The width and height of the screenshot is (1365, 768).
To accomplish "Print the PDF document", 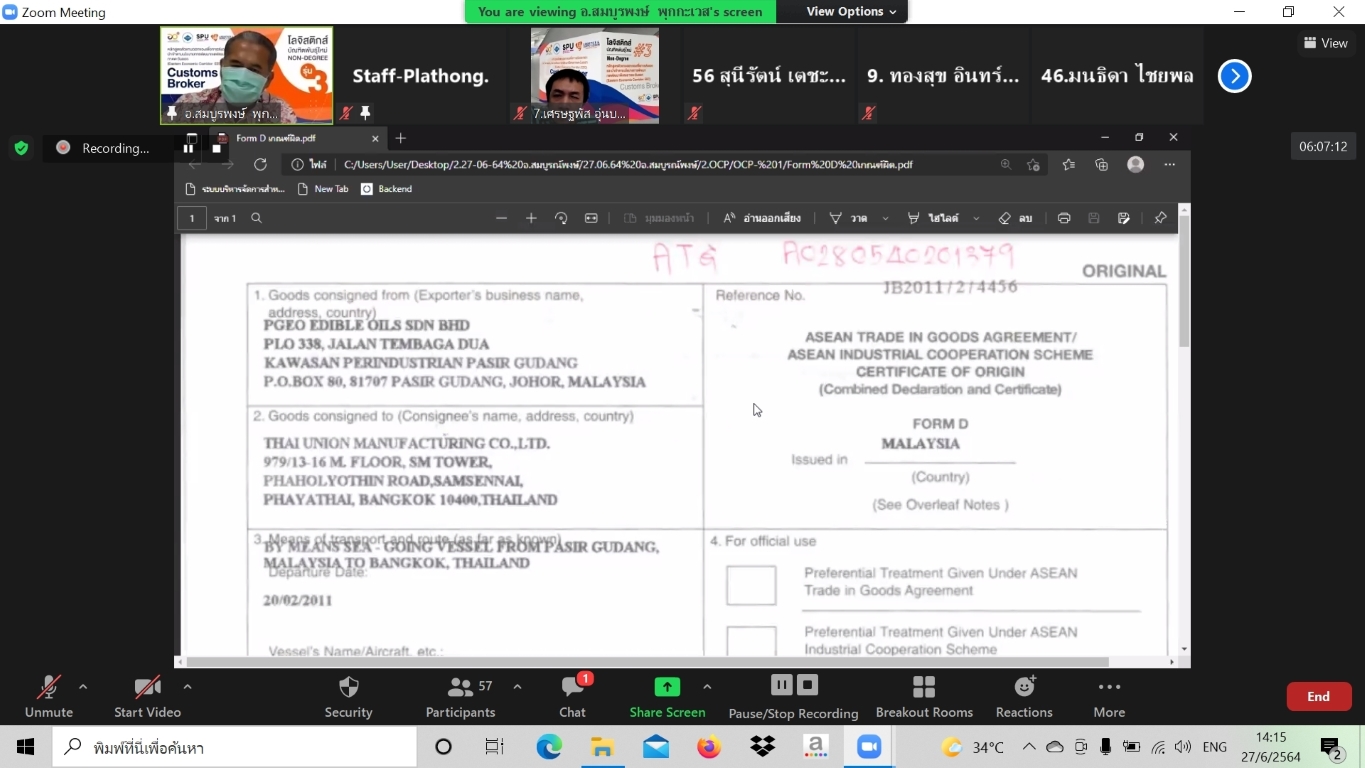I will 1064,218.
